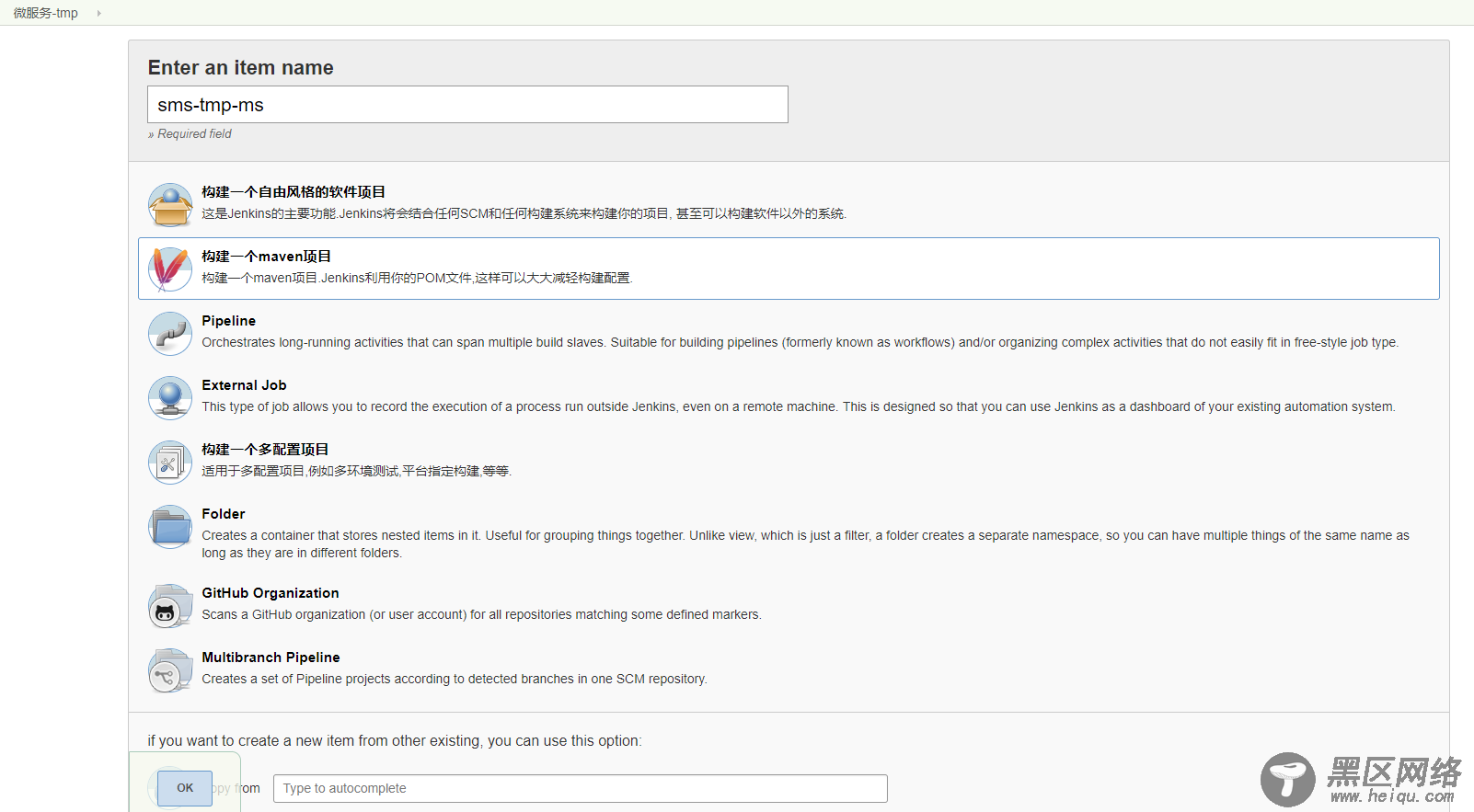Screen dimensions: 1474x812
Task: Click the create from existing item text
Action: pyautogui.click(x=395, y=740)
